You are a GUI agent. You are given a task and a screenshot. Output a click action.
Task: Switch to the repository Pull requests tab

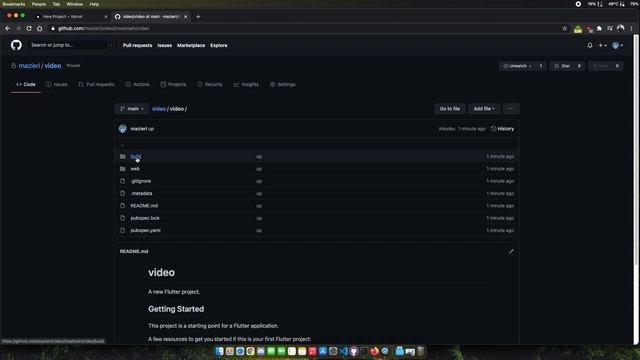(96, 84)
